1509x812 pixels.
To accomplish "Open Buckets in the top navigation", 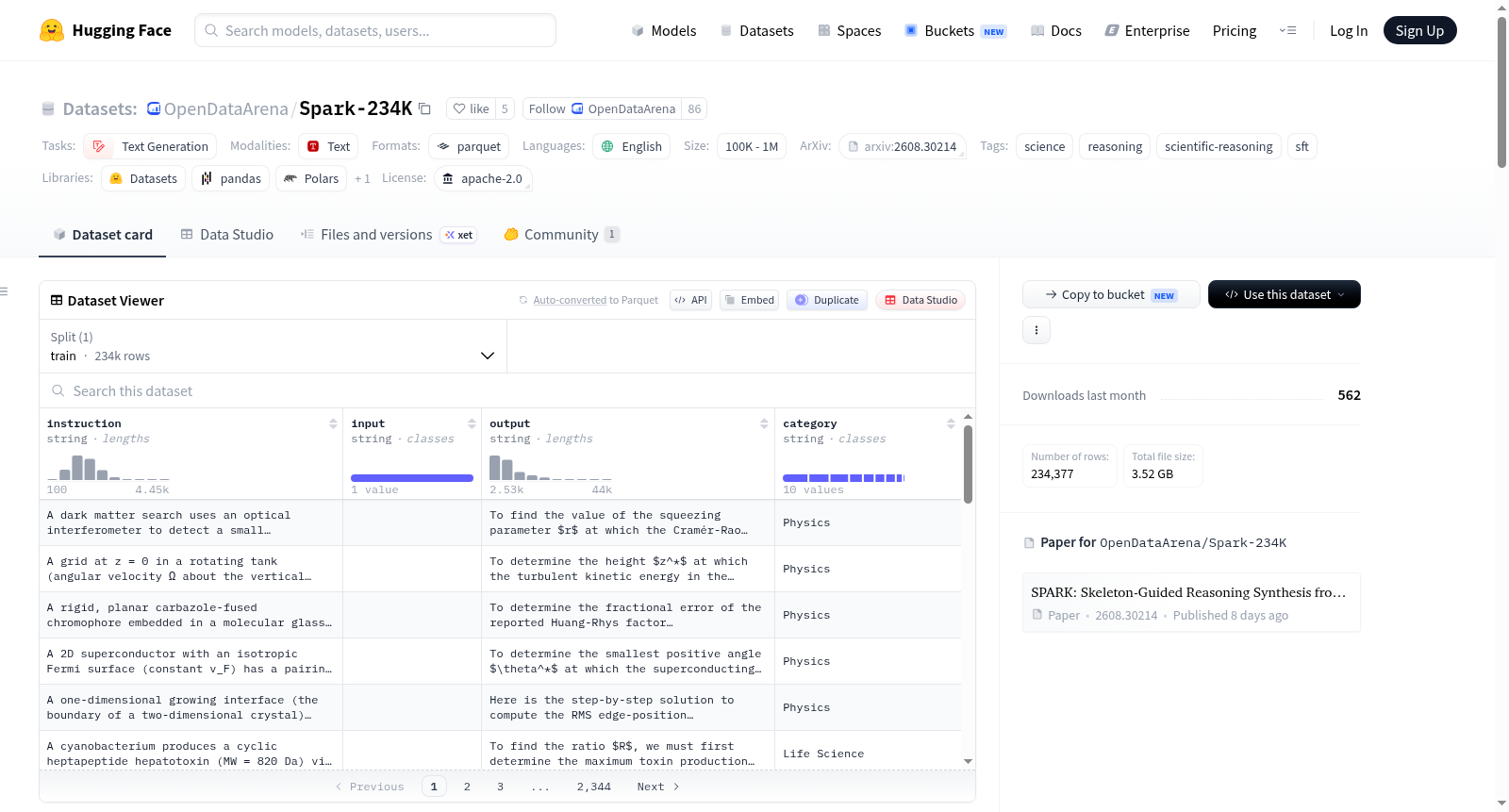I will pyautogui.click(x=955, y=30).
